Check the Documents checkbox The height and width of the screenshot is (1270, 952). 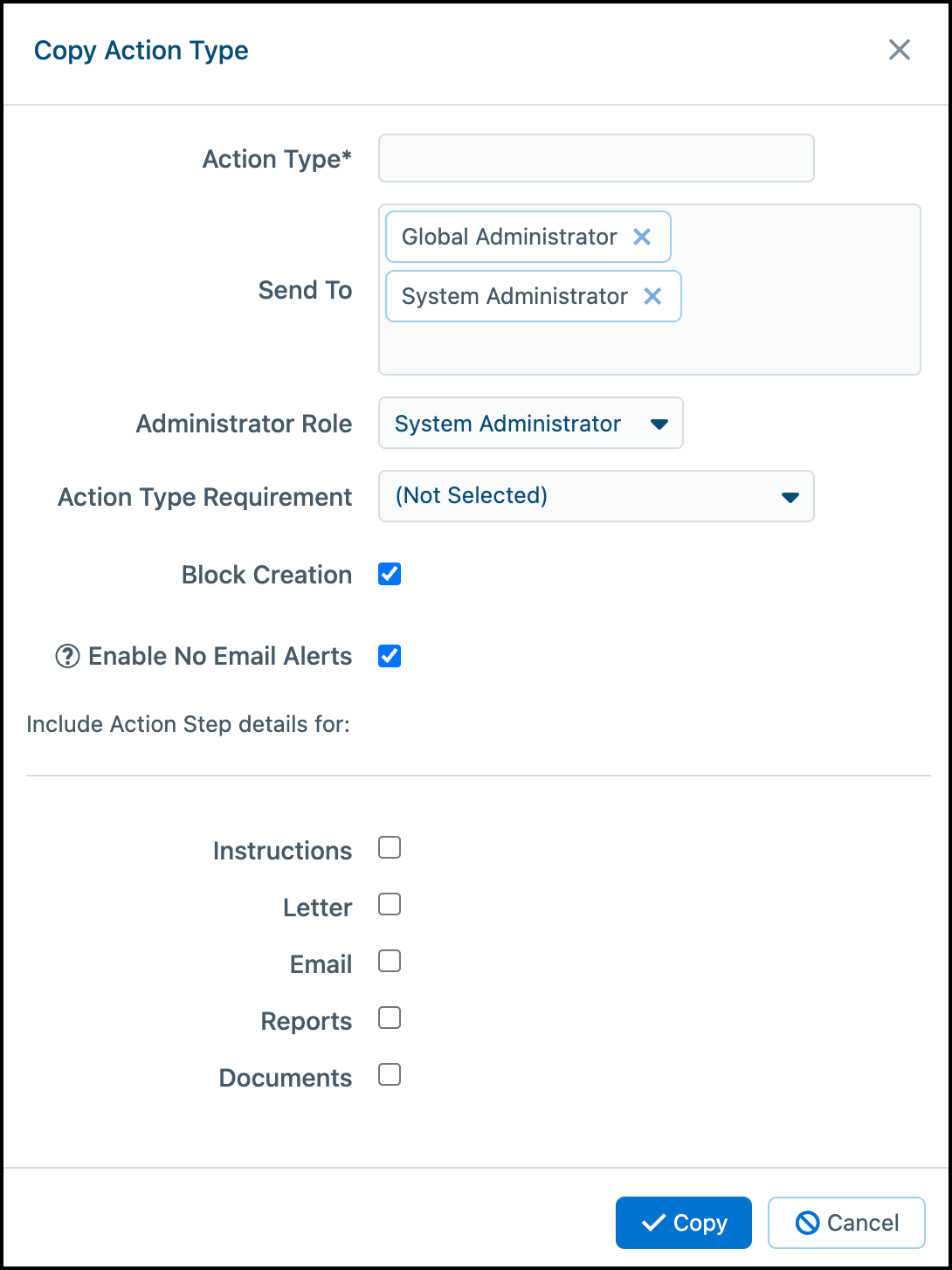pos(390,1074)
